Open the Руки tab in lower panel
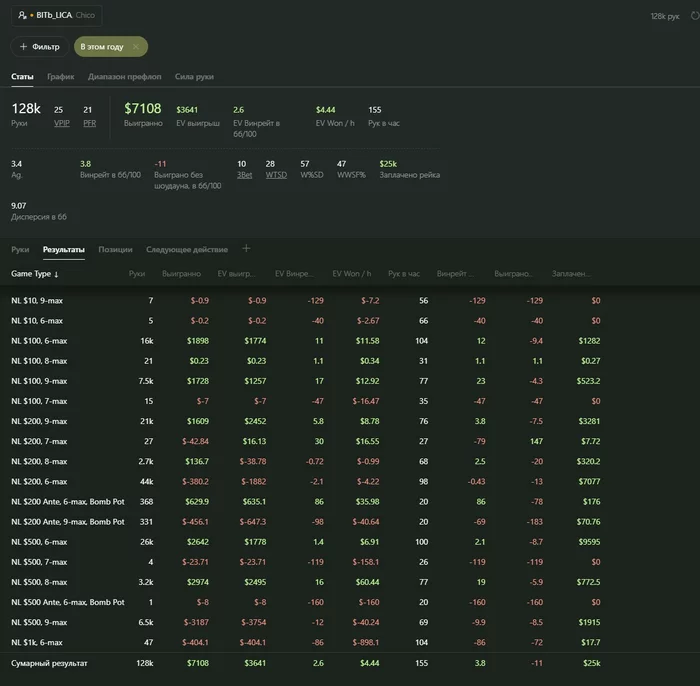This screenshot has width=700, height=686. pyautogui.click(x=20, y=249)
